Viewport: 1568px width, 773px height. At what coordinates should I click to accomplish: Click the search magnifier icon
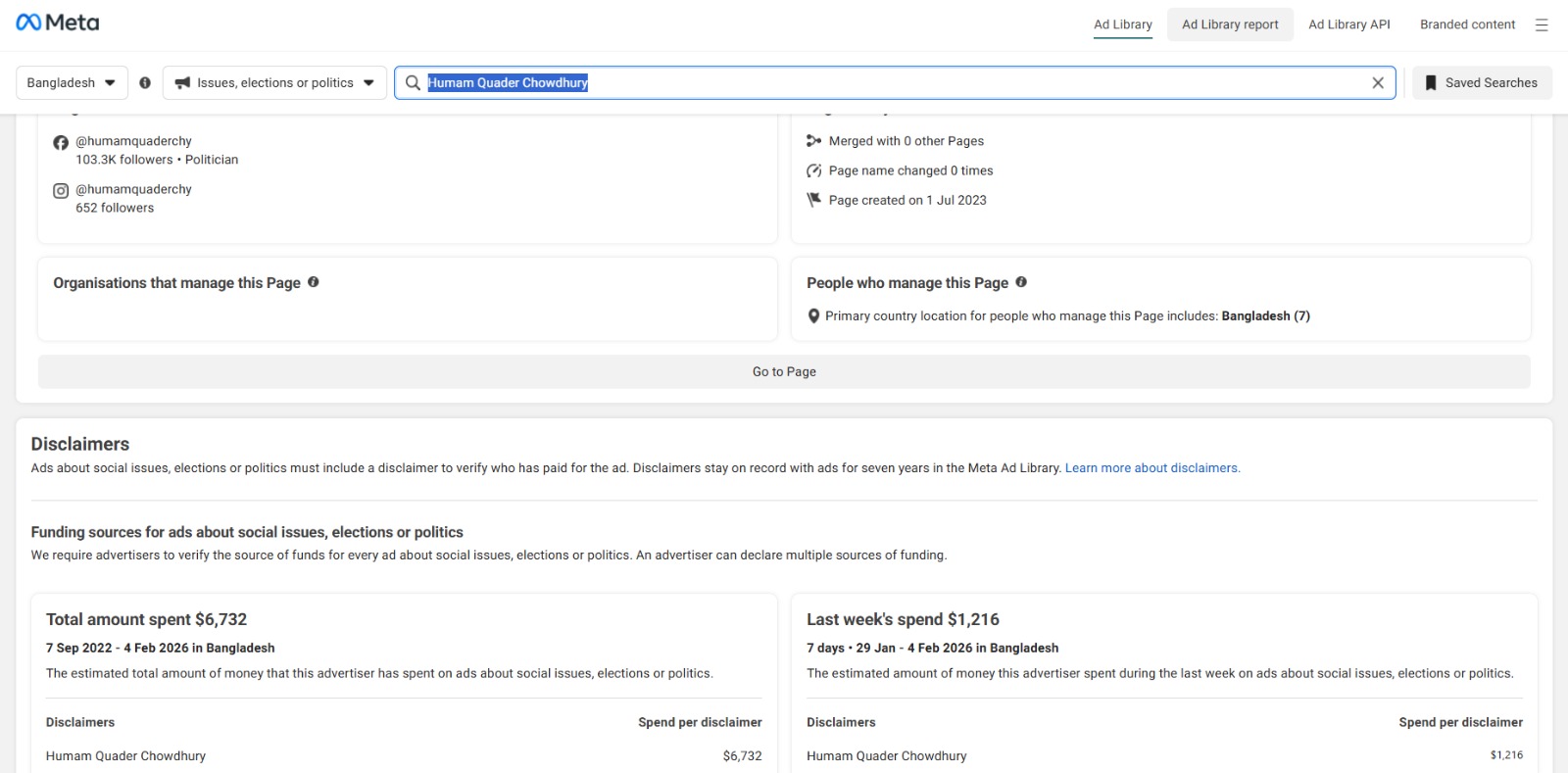[414, 83]
